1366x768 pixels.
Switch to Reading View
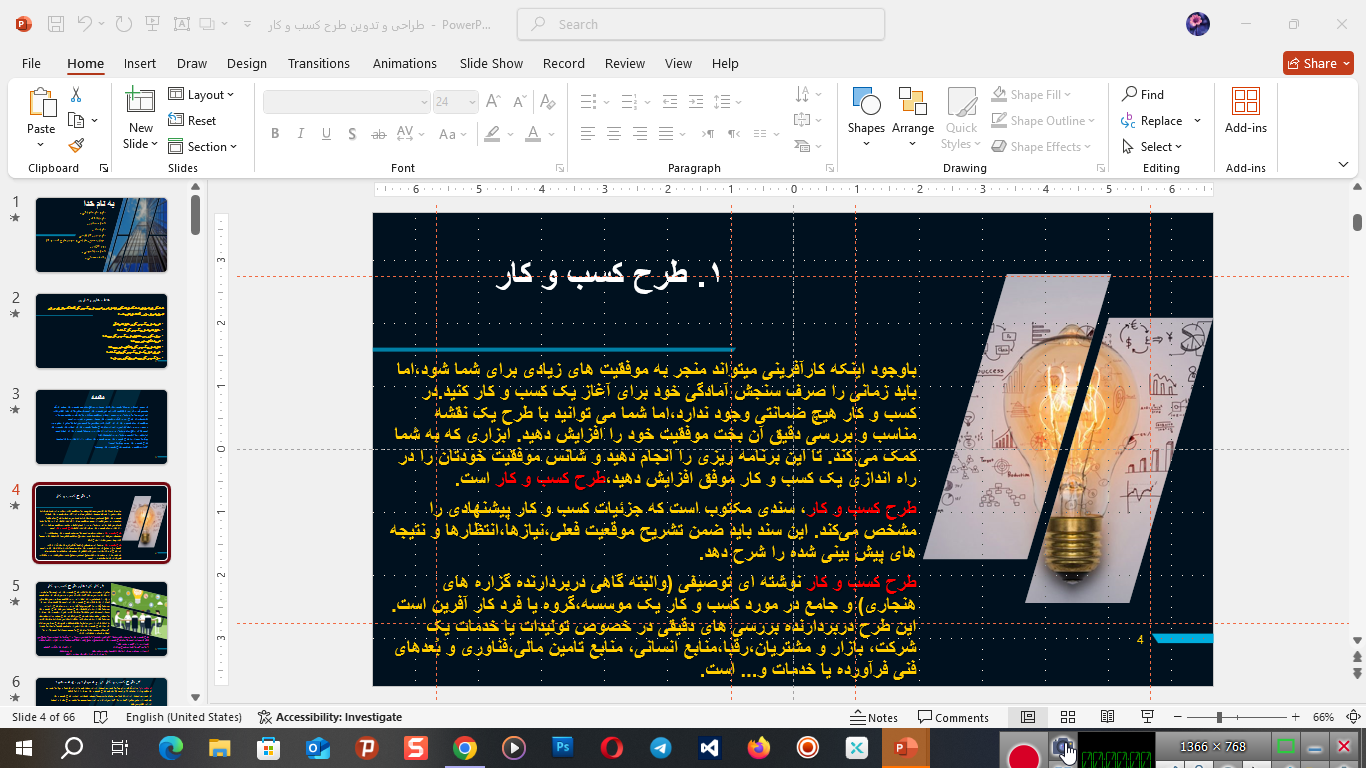pos(1107,717)
